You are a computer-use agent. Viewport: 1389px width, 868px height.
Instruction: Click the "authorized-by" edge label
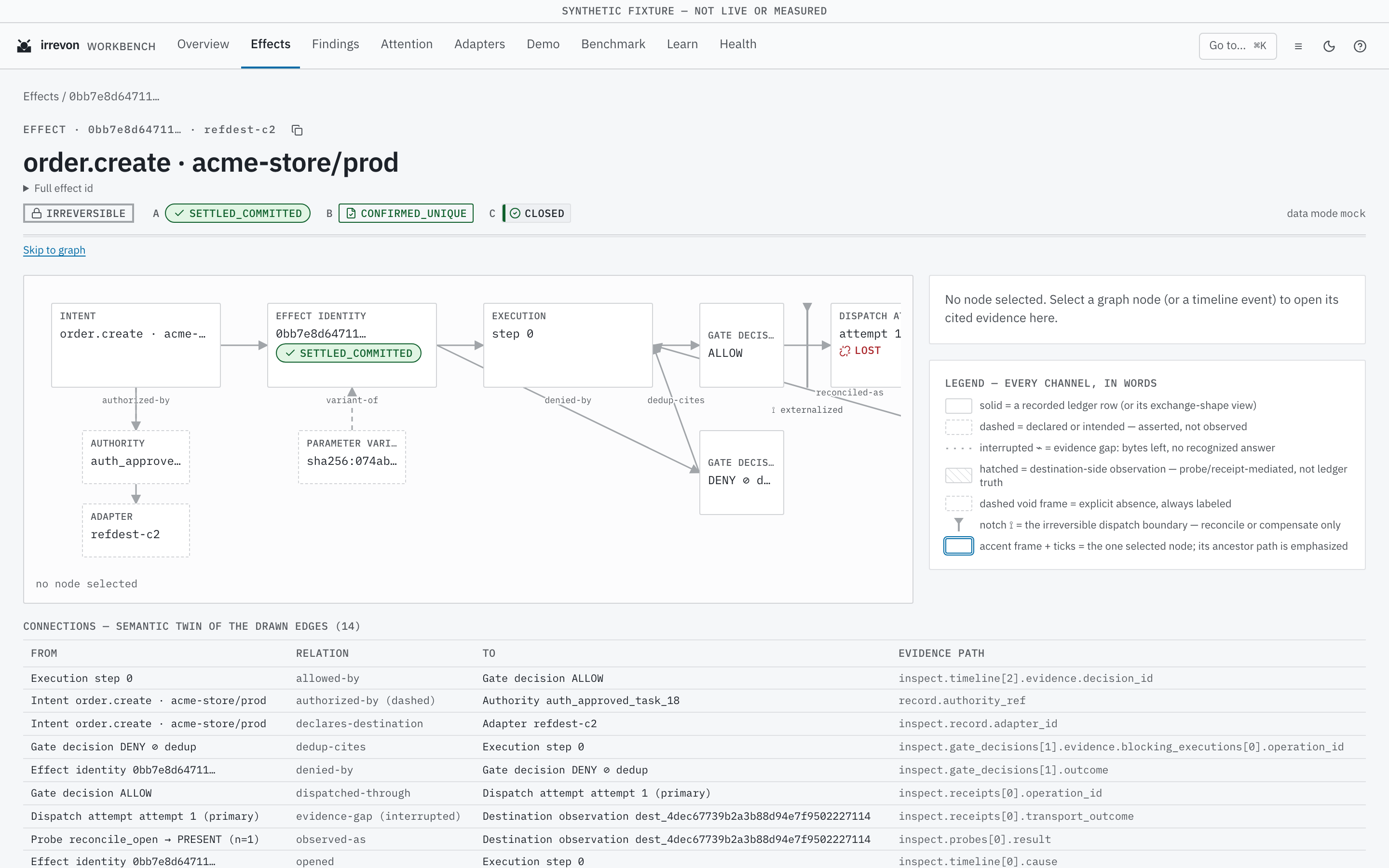(x=136, y=400)
